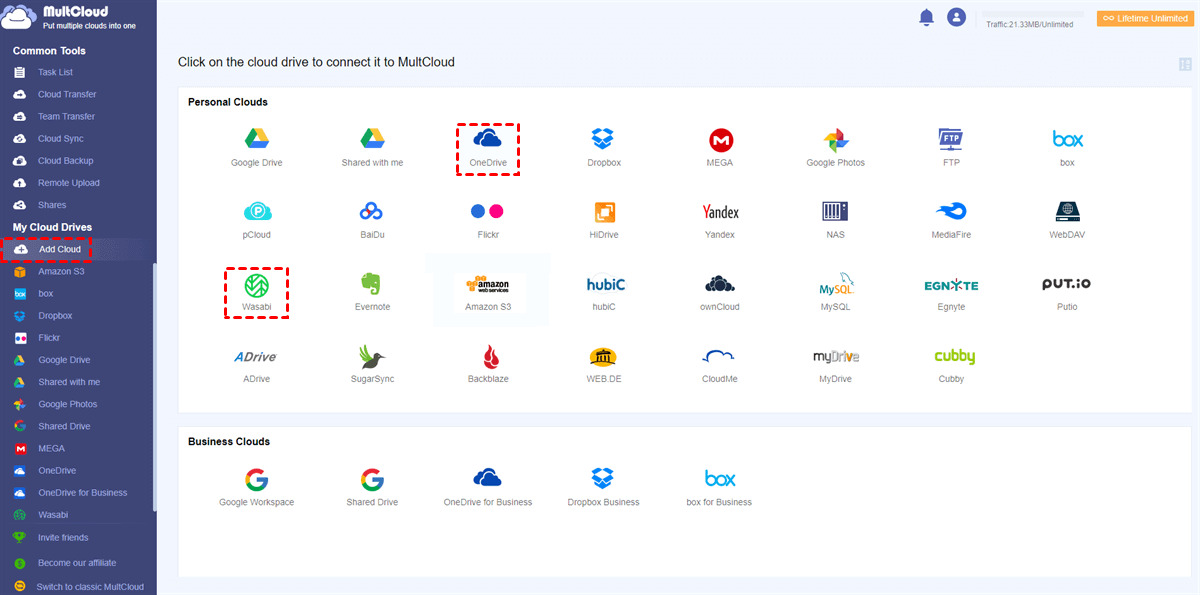Select Shared with me in Personal Clouds
Screen dimensions: 1200x595
click(x=372, y=146)
